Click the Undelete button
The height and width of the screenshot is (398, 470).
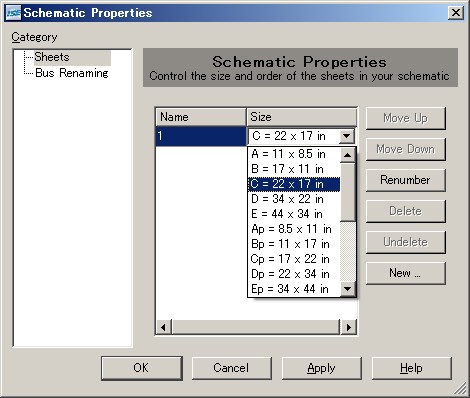pos(406,242)
